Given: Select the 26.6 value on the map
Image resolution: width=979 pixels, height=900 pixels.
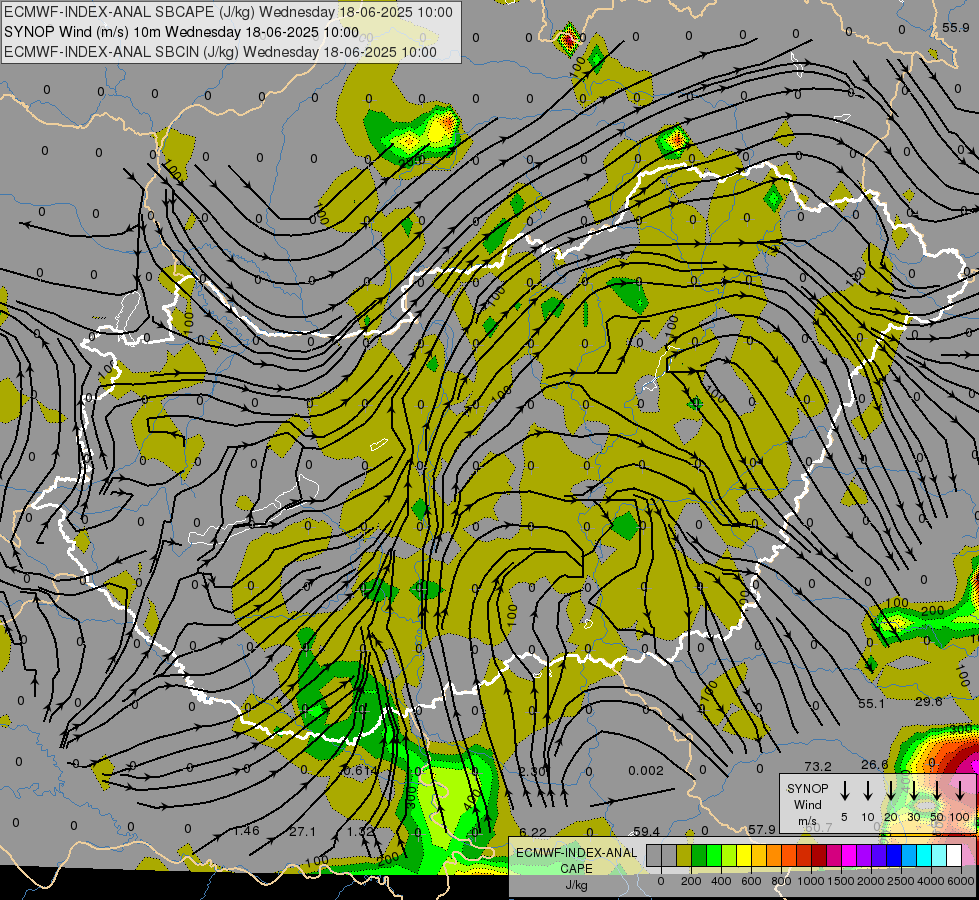Looking at the screenshot, I should coord(875,764).
